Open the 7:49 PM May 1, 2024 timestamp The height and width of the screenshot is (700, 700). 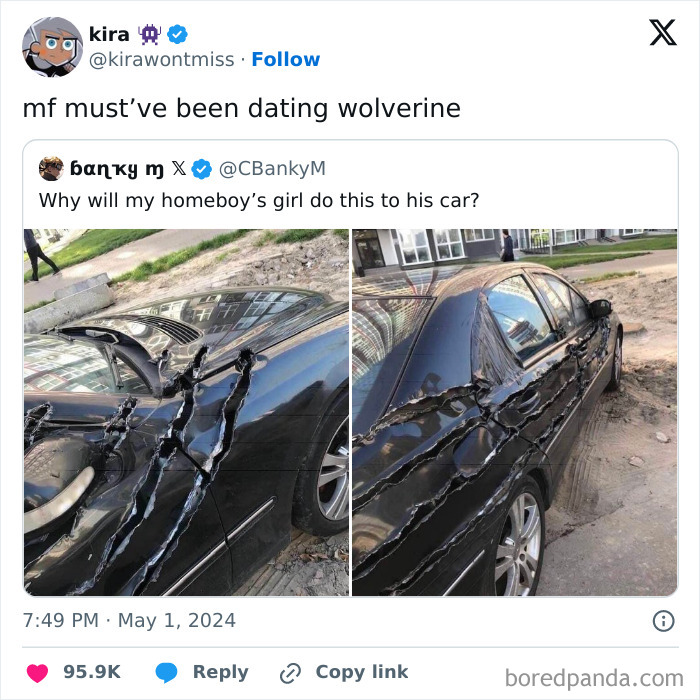tap(129, 620)
